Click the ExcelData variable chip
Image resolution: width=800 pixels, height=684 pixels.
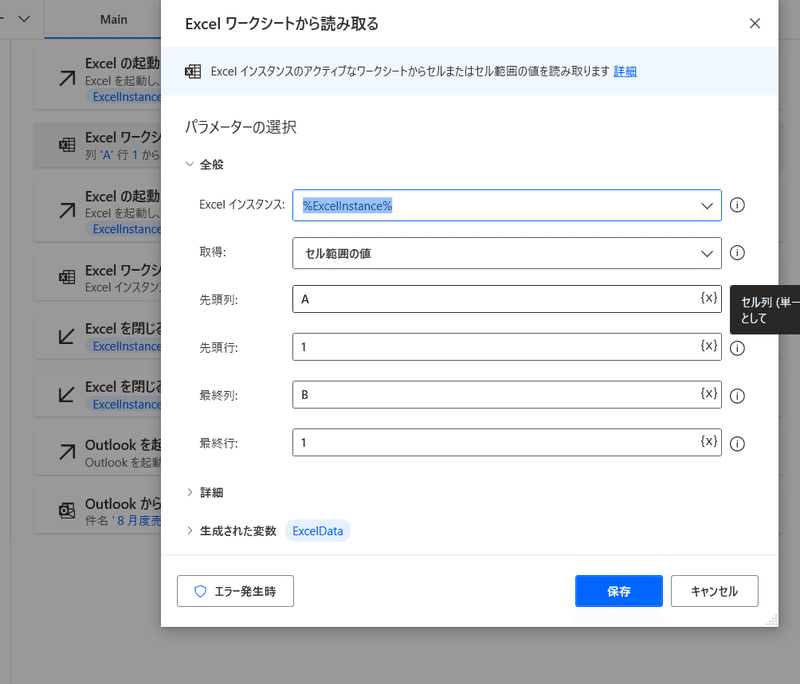point(317,531)
